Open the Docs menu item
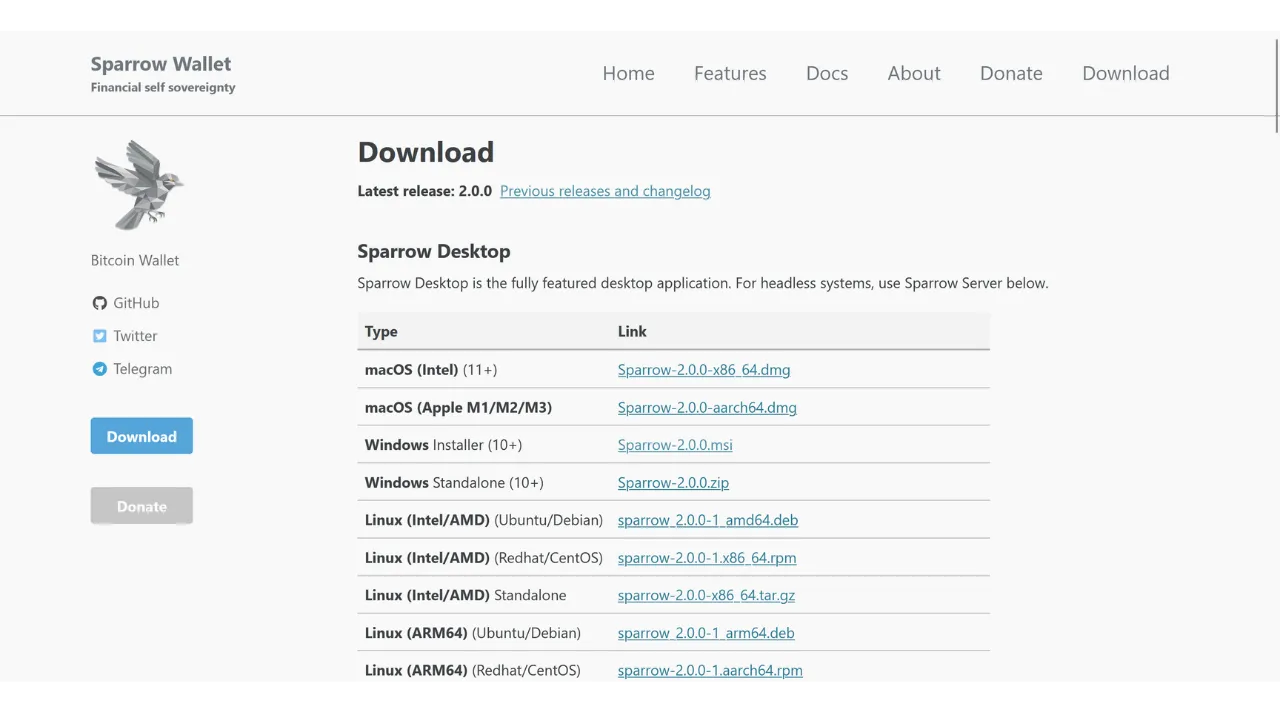Viewport: 1280px width, 712px height. coord(827,73)
